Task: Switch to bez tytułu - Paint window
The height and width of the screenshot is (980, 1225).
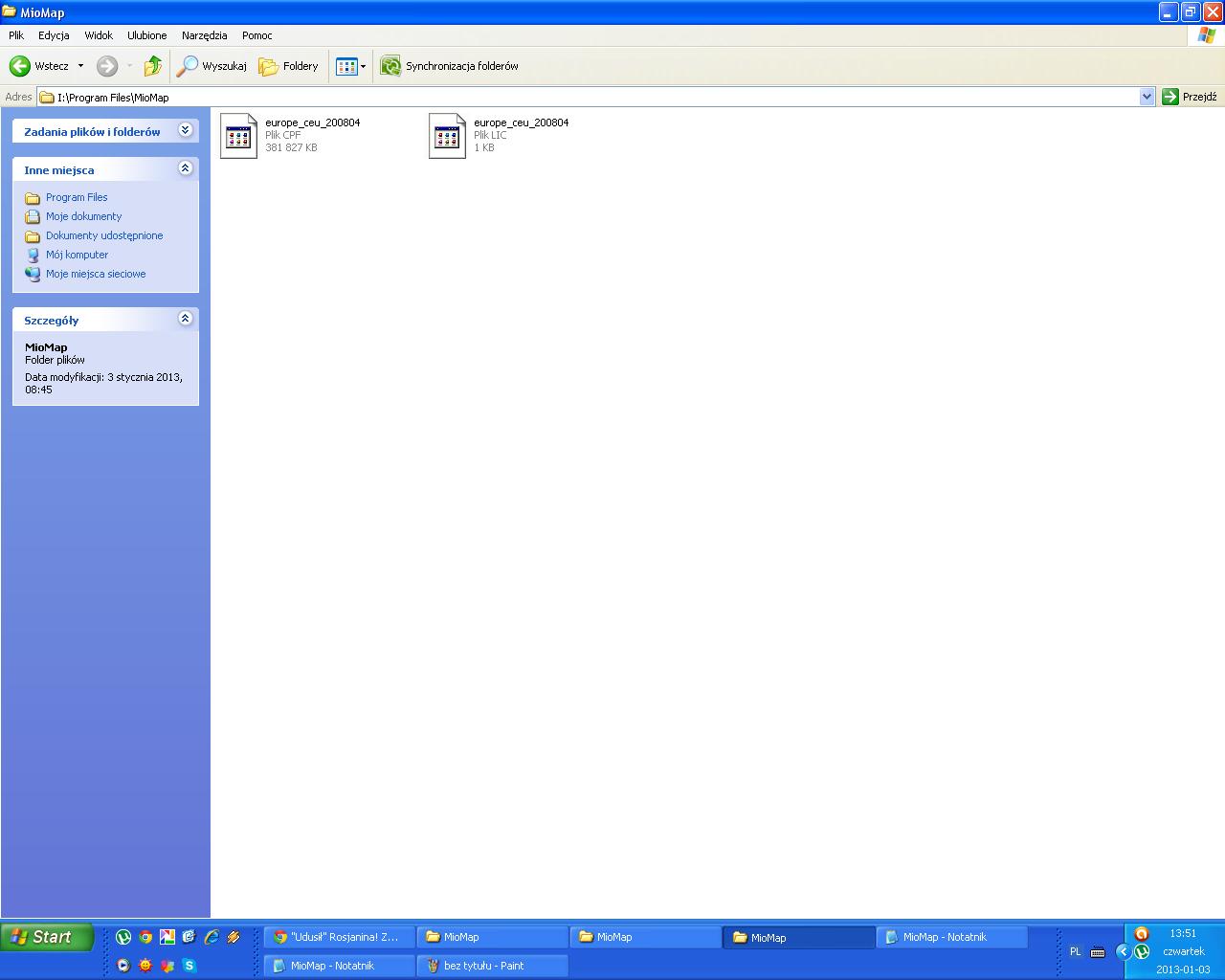Action: tap(493, 966)
